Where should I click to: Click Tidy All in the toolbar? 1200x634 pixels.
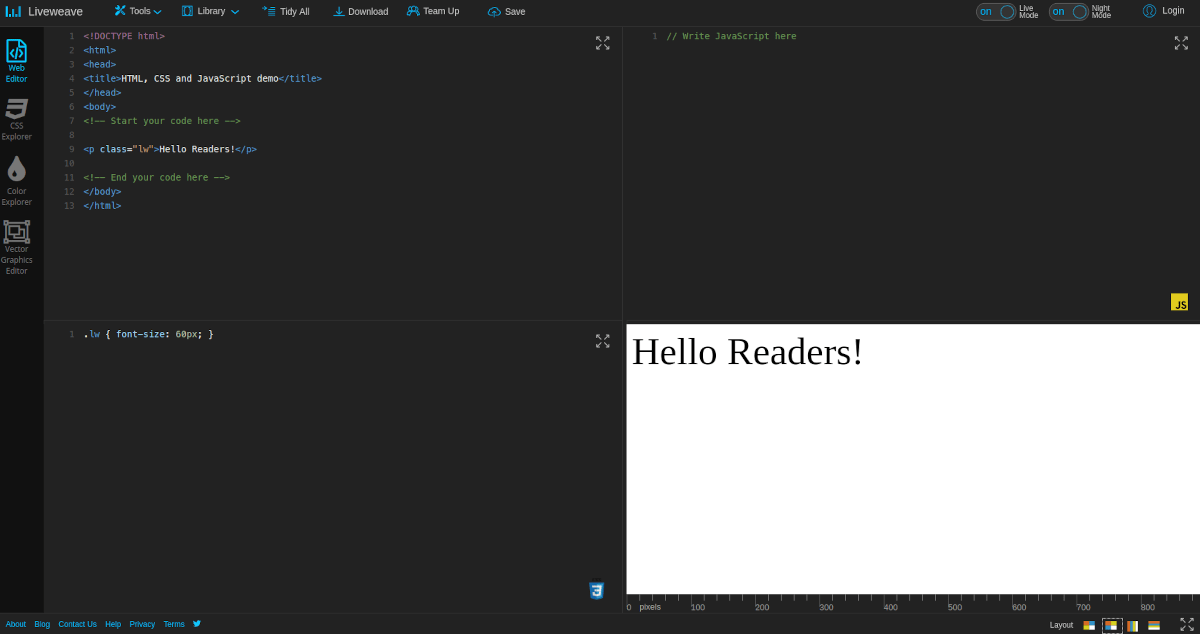pos(286,11)
